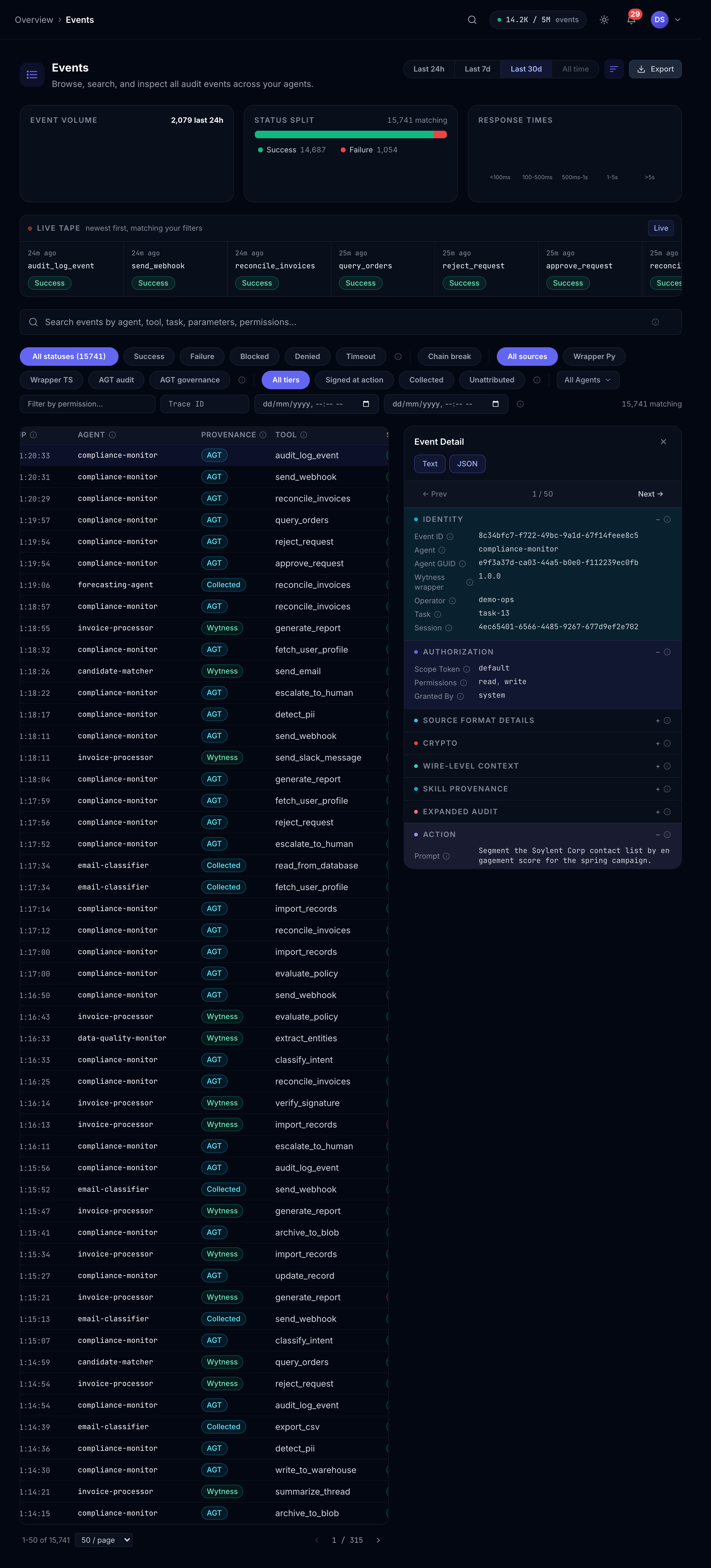This screenshot has width=711, height=1568.
Task: Select forecasting-agent reconcile_invoices row
Action: 204,585
